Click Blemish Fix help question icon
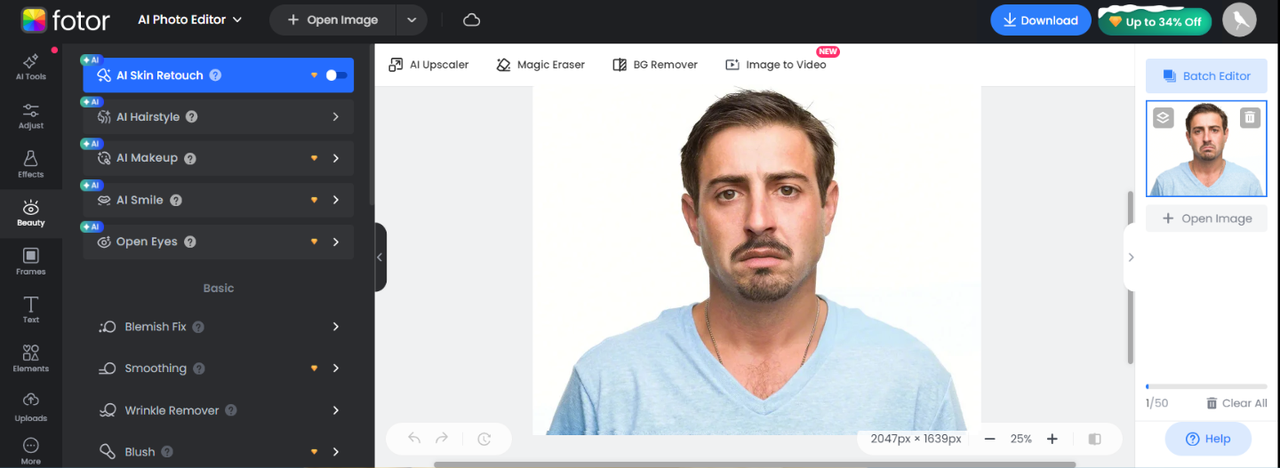 (x=198, y=327)
